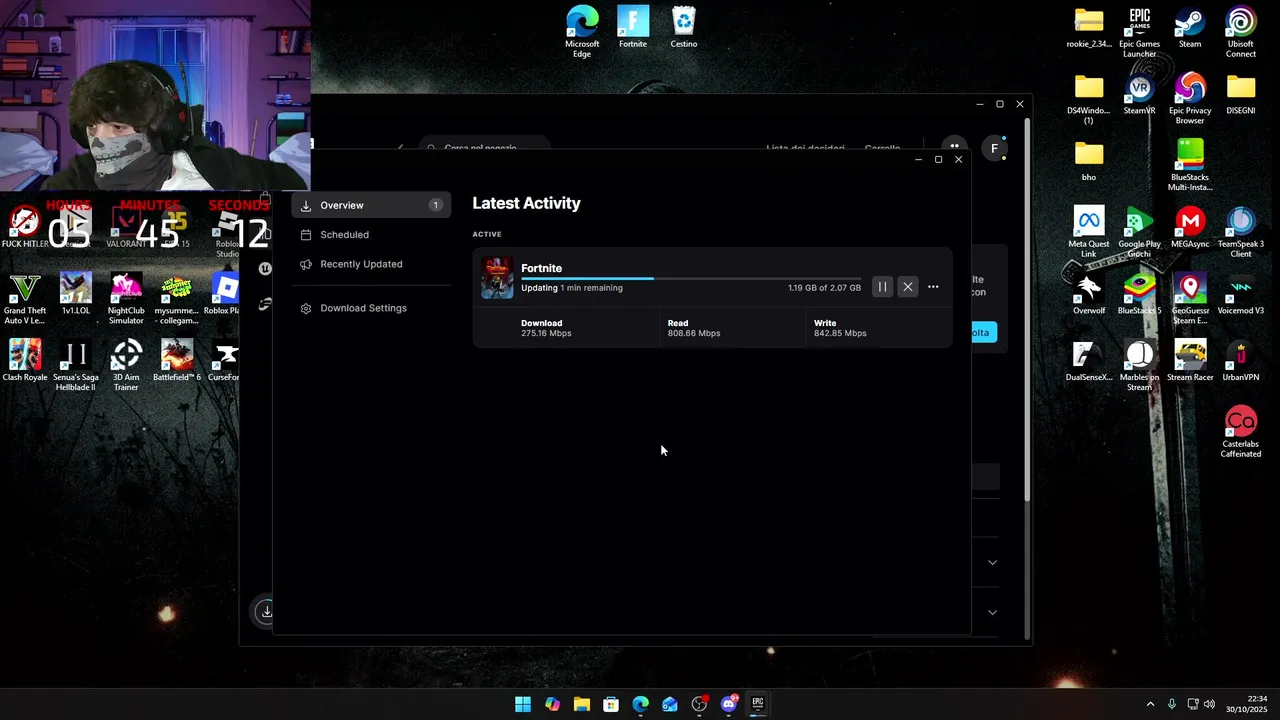Open the Windows Start menu
Viewport: 1280px width, 720px height.
(x=523, y=704)
